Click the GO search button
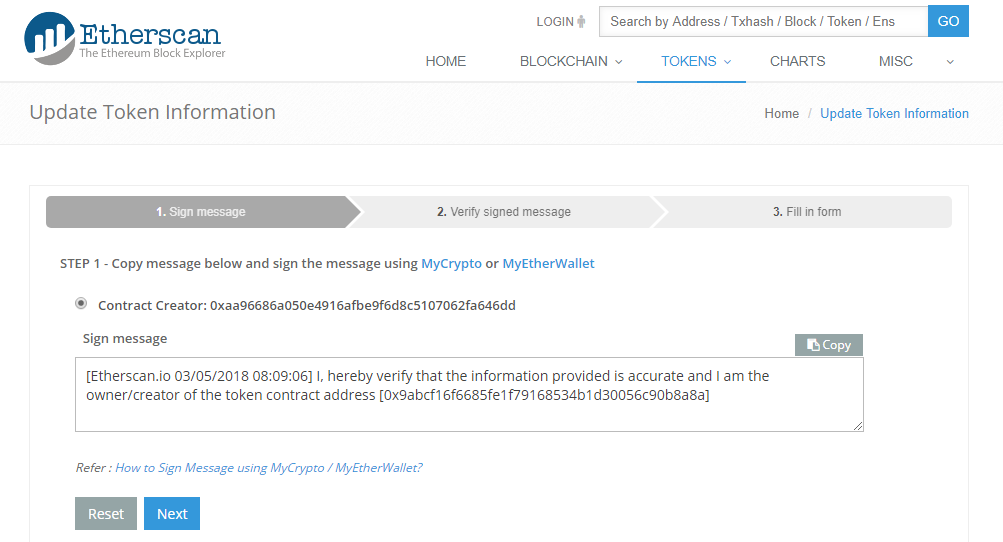The width and height of the screenshot is (1003, 542). 948,21
